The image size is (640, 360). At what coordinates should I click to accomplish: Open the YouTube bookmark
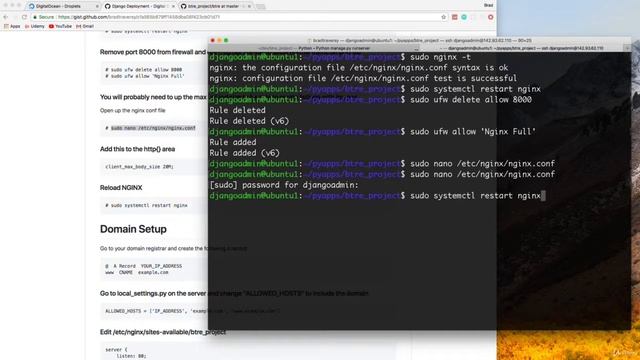pyautogui.click(x=60, y=26)
